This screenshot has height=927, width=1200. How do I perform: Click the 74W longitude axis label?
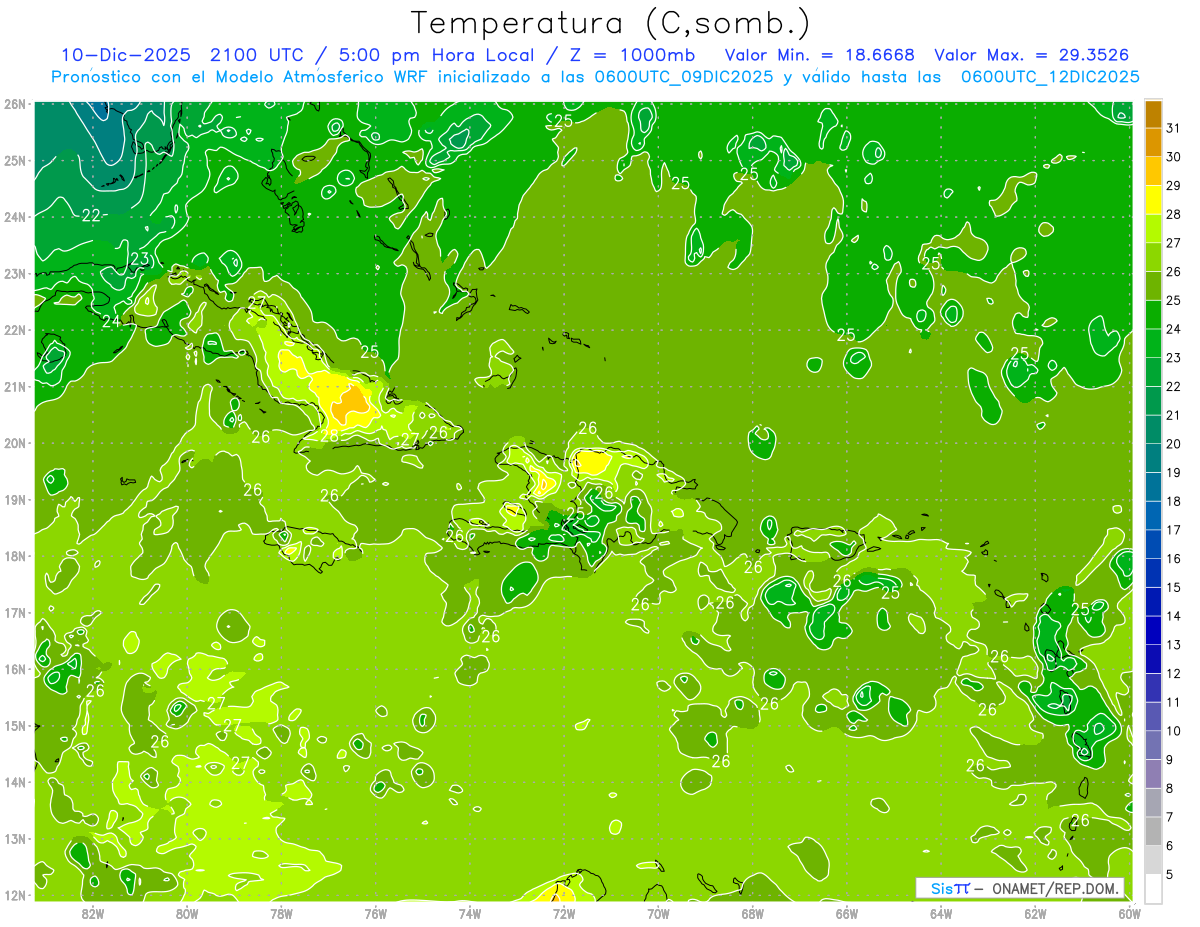(x=469, y=913)
